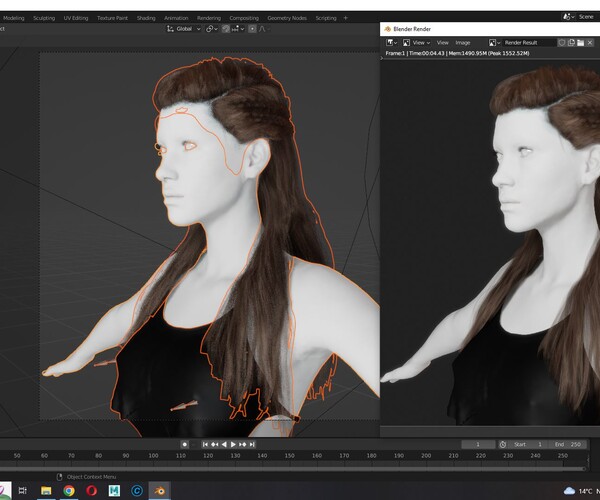Open Google Chrome from the taskbar
Image resolution: width=600 pixels, height=500 pixels.
point(69,490)
